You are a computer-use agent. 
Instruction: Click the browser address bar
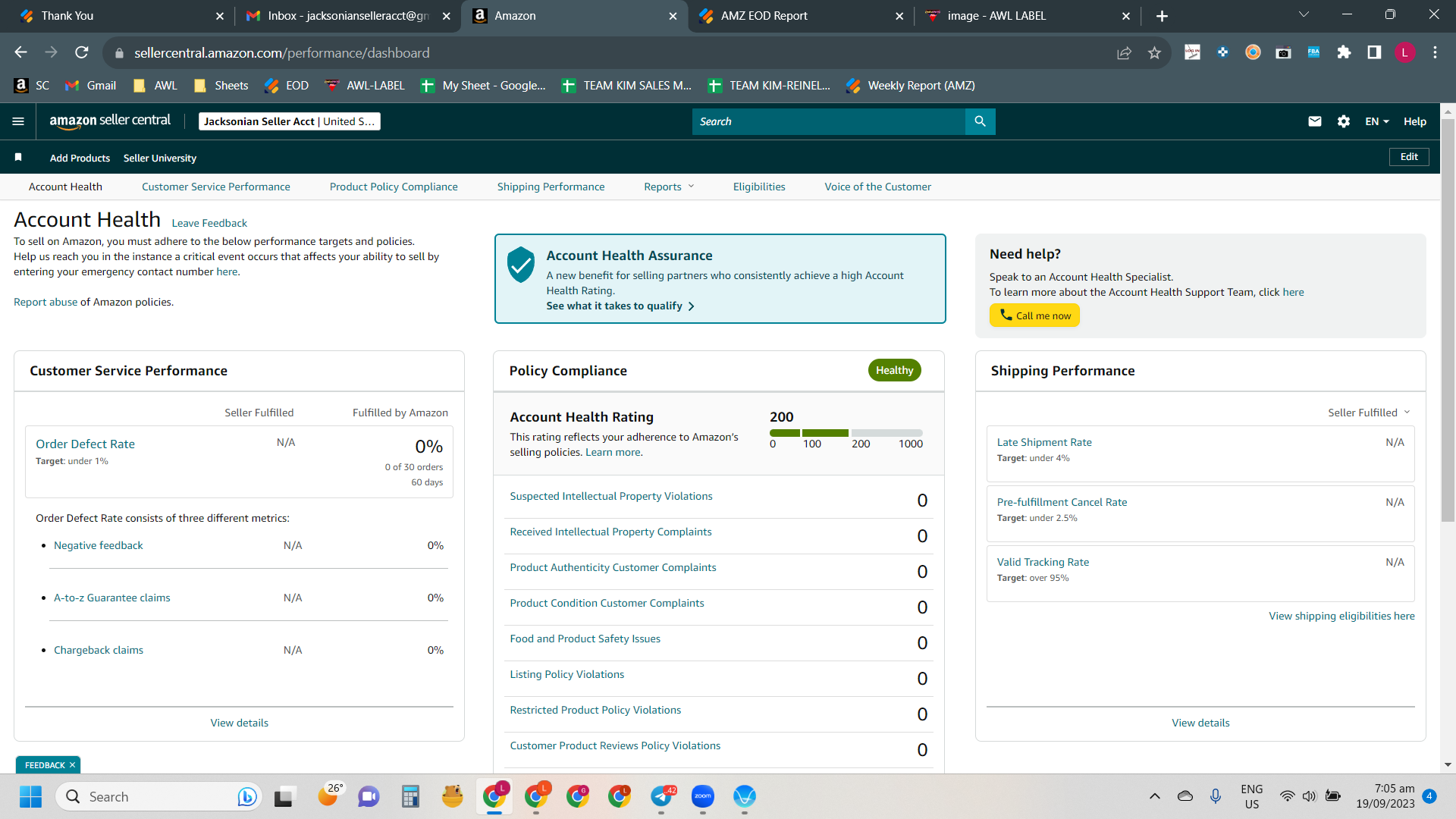pos(614,52)
